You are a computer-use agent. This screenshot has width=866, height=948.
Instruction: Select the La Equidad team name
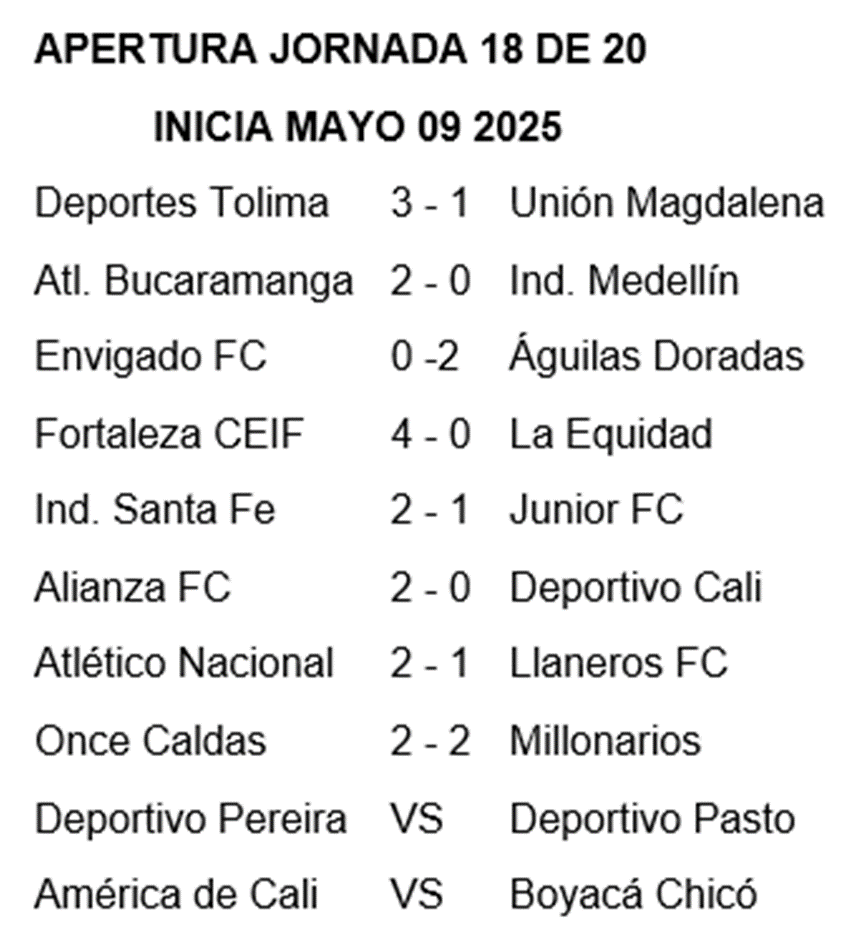(611, 435)
